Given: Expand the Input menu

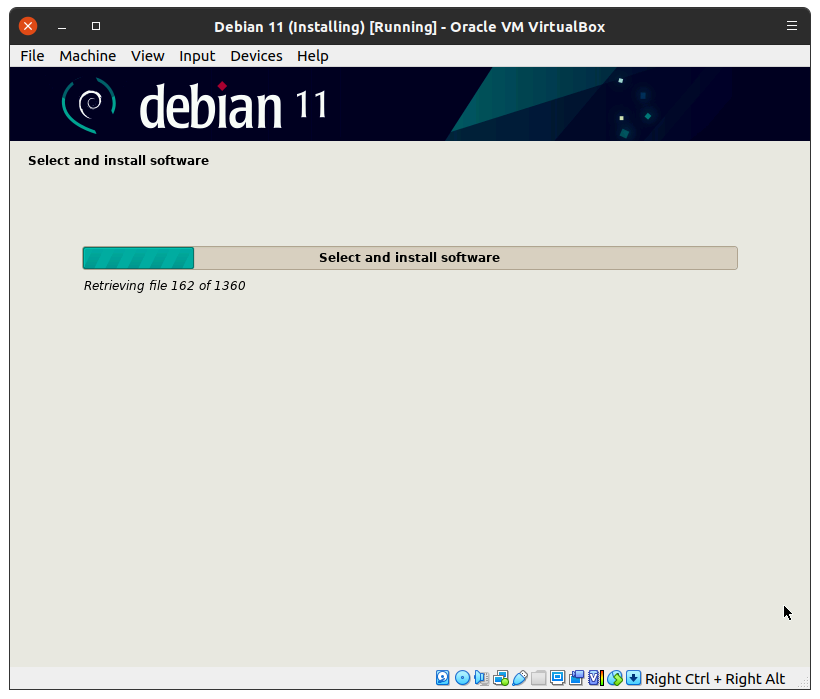Looking at the screenshot, I should pos(197,56).
